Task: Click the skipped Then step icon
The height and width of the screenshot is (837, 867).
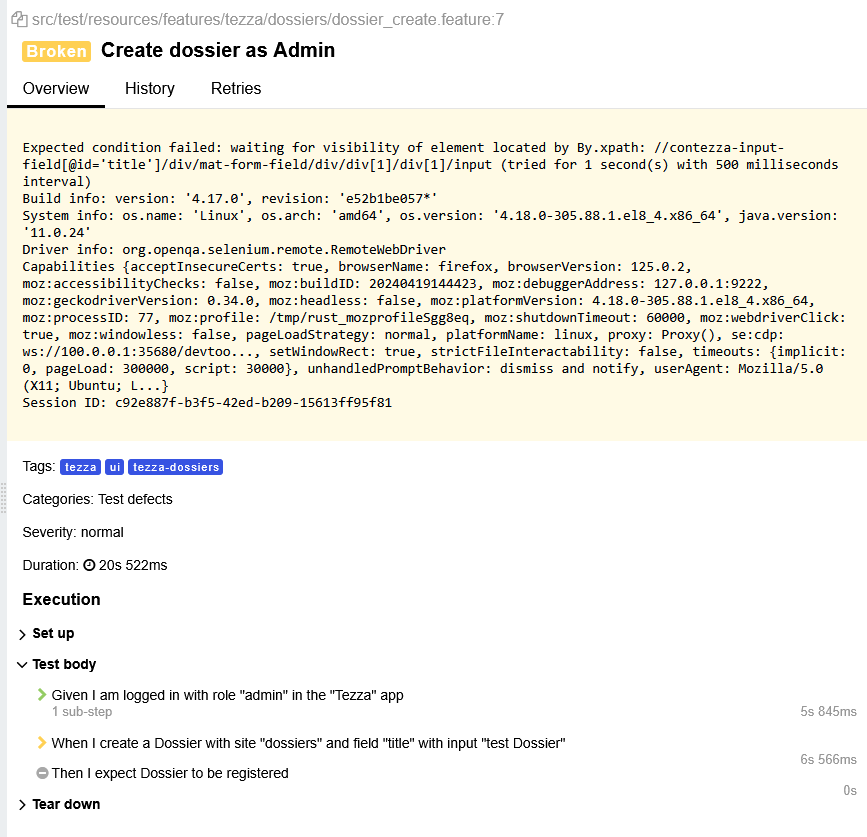Action: coord(42,773)
